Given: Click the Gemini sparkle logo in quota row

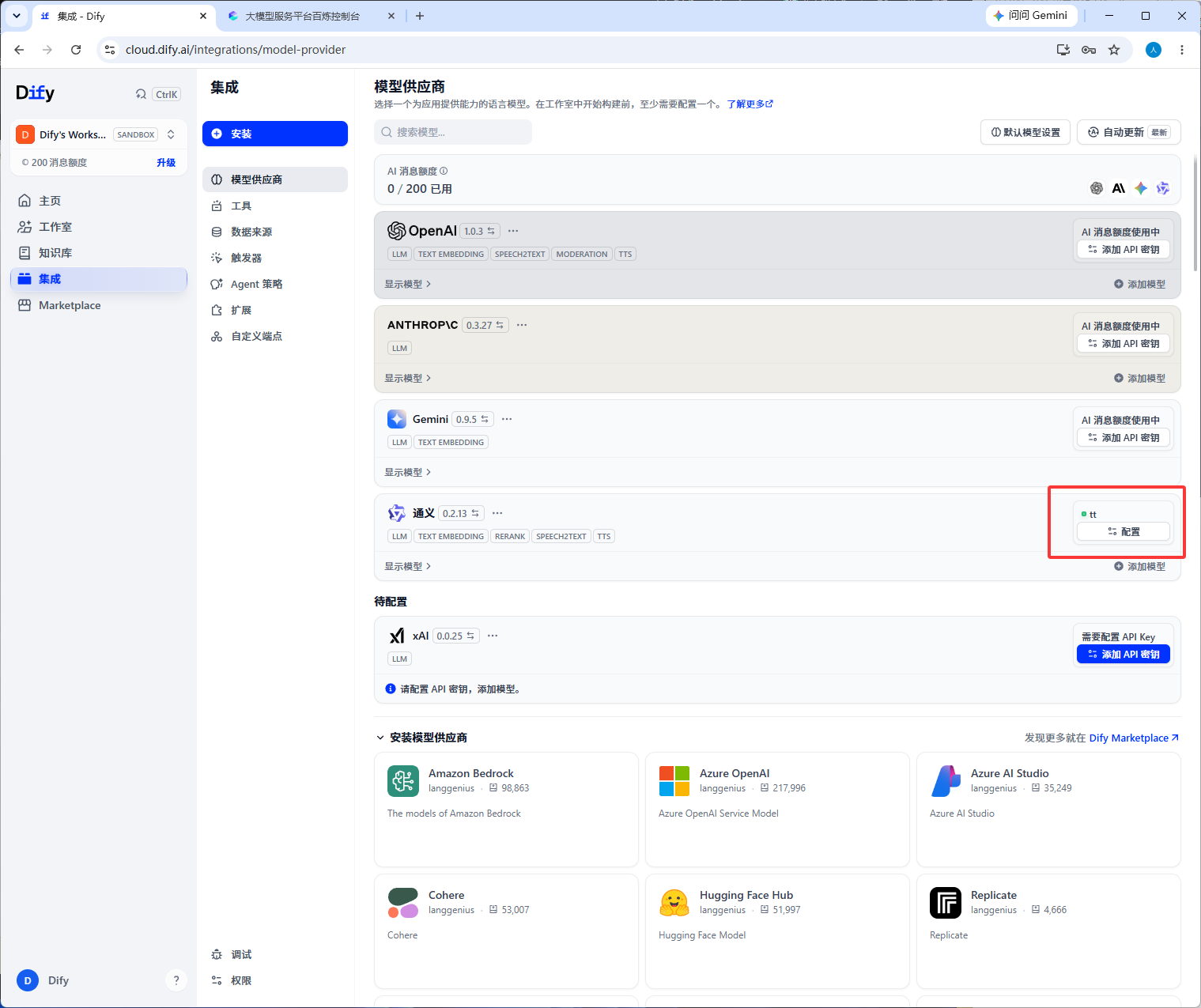Looking at the screenshot, I should click(x=1141, y=188).
